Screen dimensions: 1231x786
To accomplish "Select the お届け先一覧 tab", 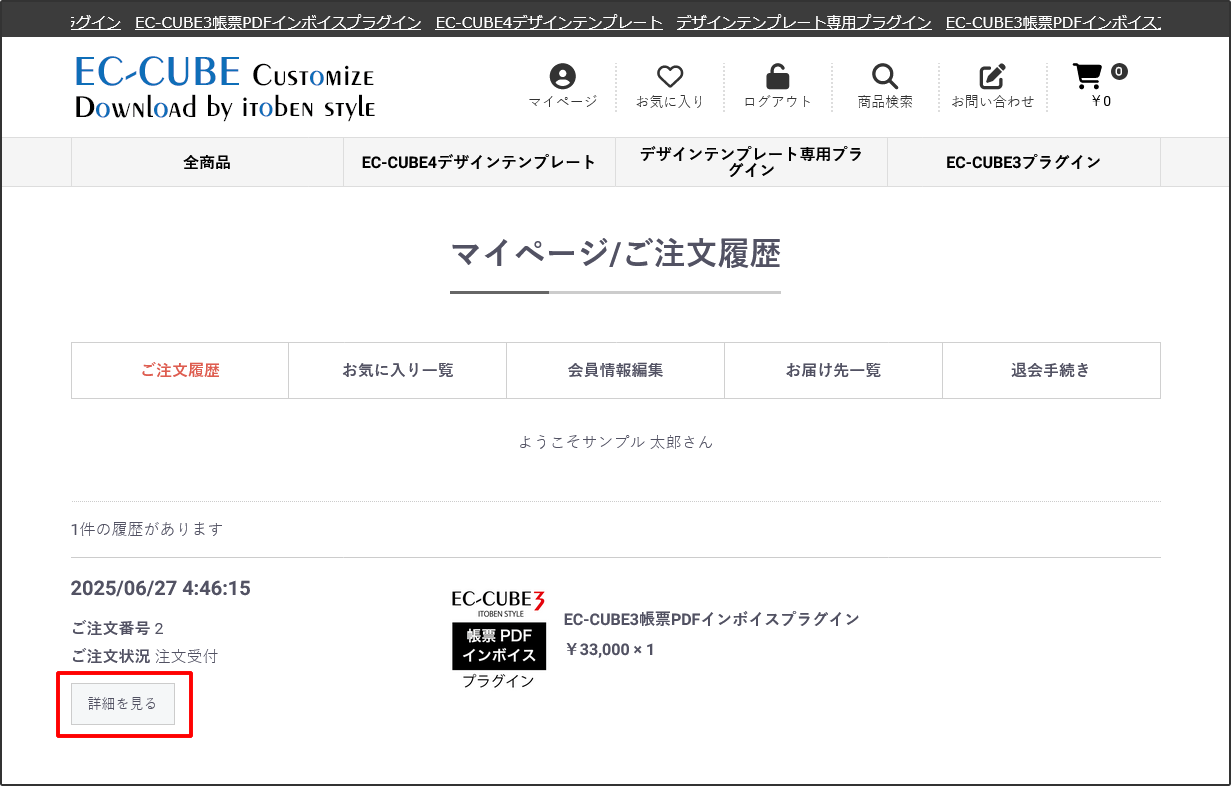I will pos(834,370).
